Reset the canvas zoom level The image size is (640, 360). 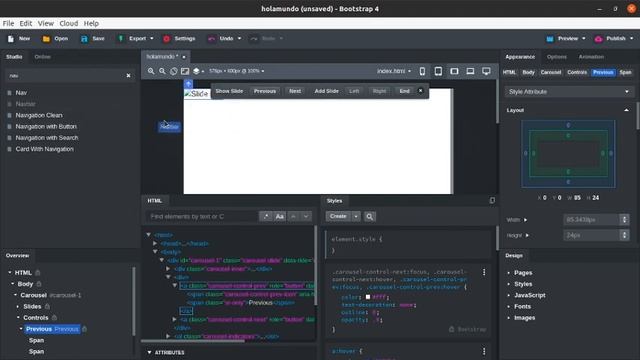click(x=173, y=71)
